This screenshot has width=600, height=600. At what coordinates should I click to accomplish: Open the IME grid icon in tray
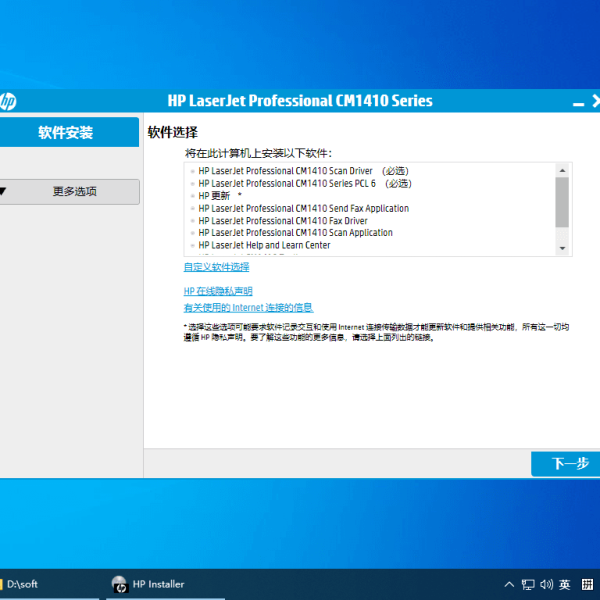click(x=587, y=584)
